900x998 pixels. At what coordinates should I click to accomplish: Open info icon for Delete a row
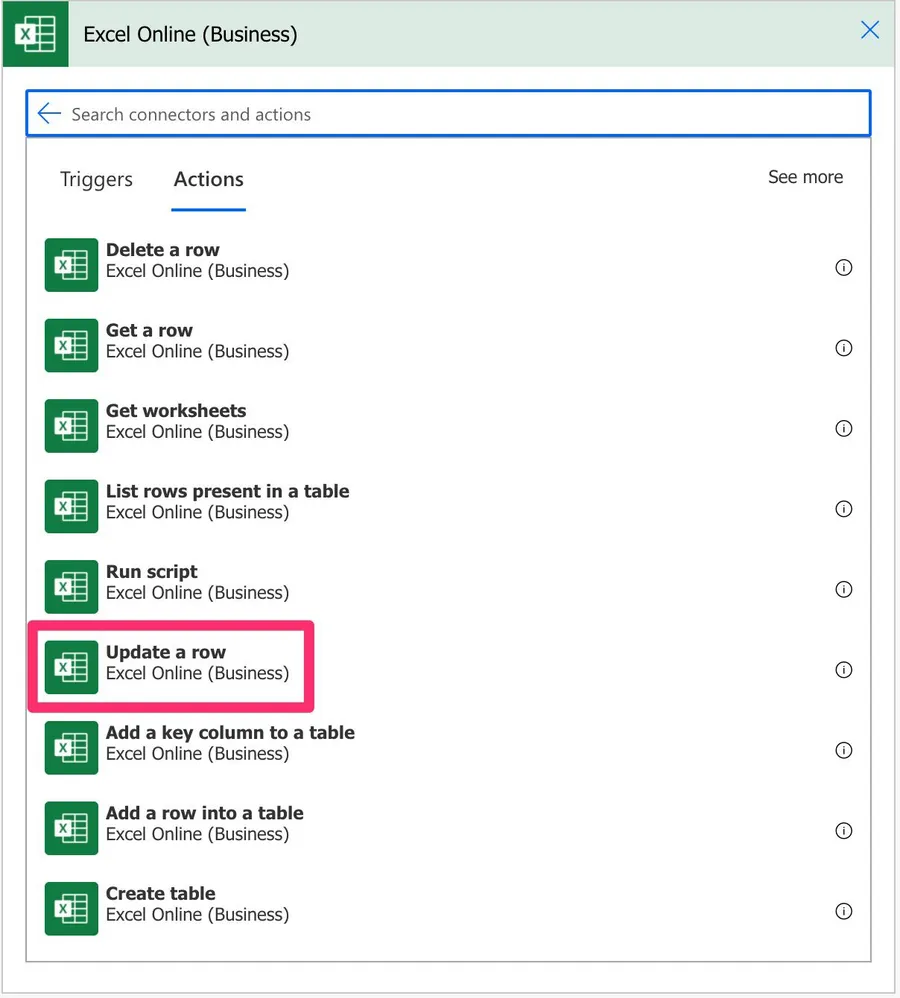843,268
